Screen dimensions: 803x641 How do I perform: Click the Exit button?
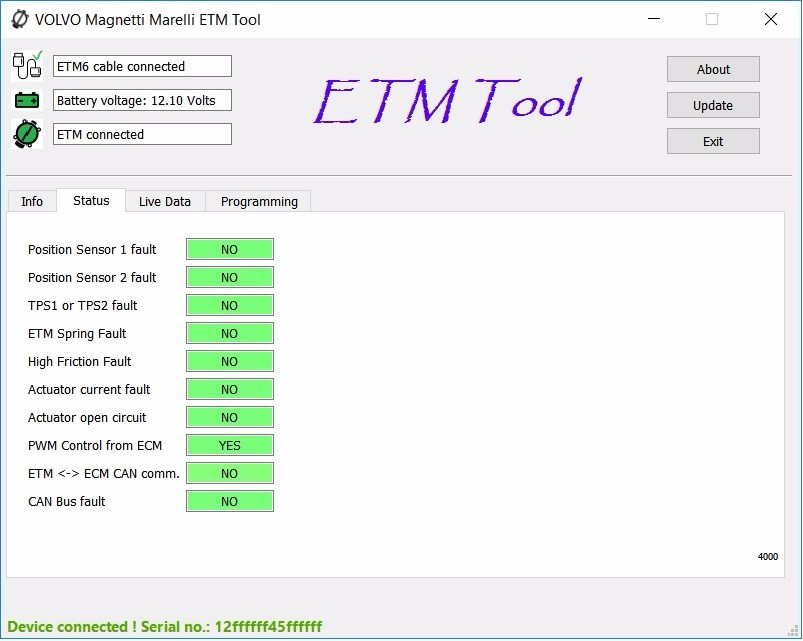712,140
